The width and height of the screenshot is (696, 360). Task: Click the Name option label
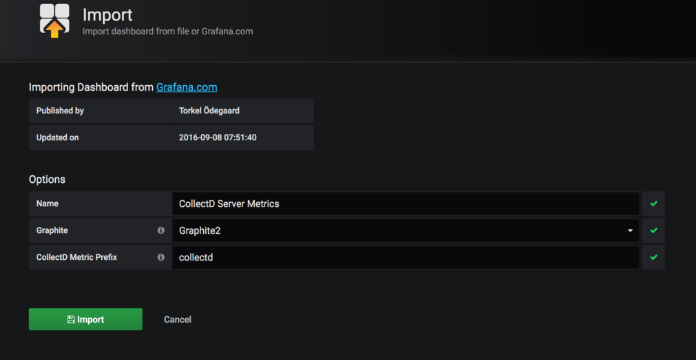pyautogui.click(x=47, y=204)
